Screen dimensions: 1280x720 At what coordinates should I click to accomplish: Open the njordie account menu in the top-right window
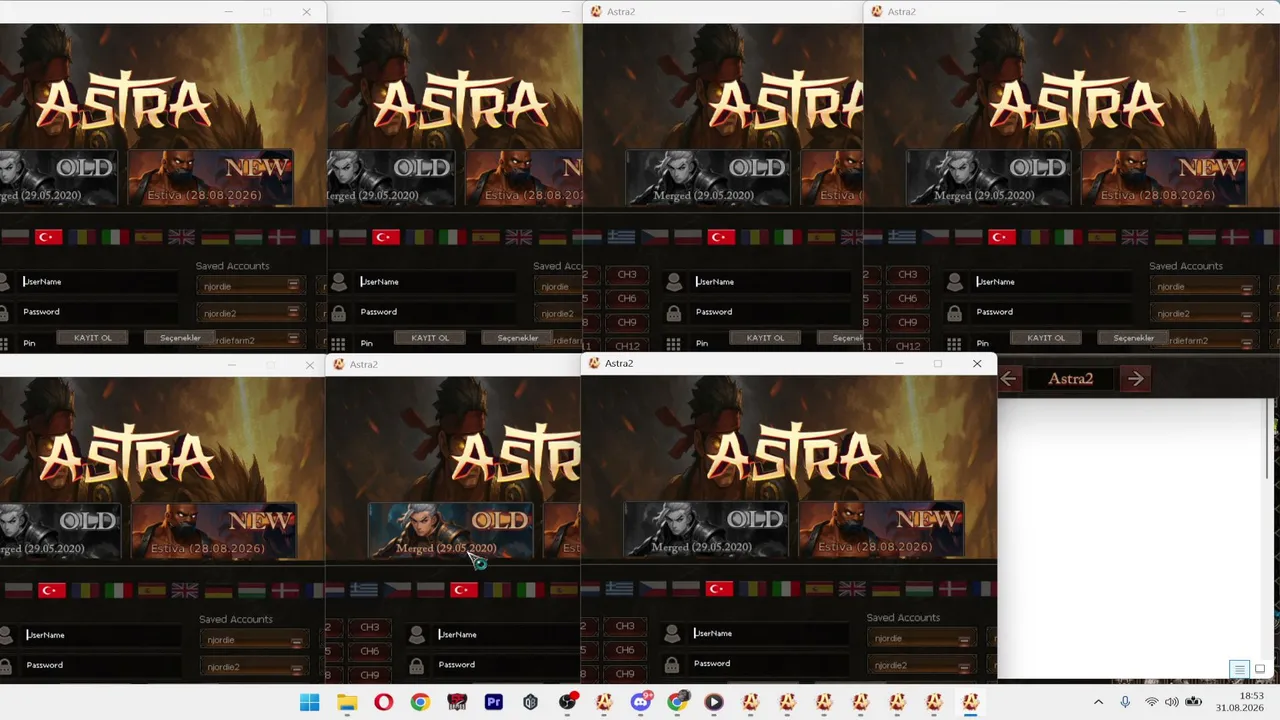[1247, 288]
